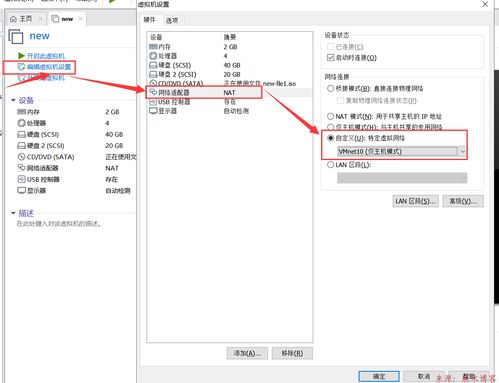Viewport: 499px width, 383px height.
Task: Click 网络适配器 icon in main window device list
Action: 21,168
